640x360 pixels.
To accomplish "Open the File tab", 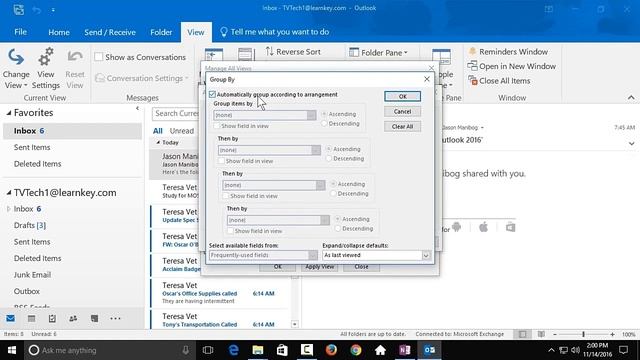I will 20,32.
